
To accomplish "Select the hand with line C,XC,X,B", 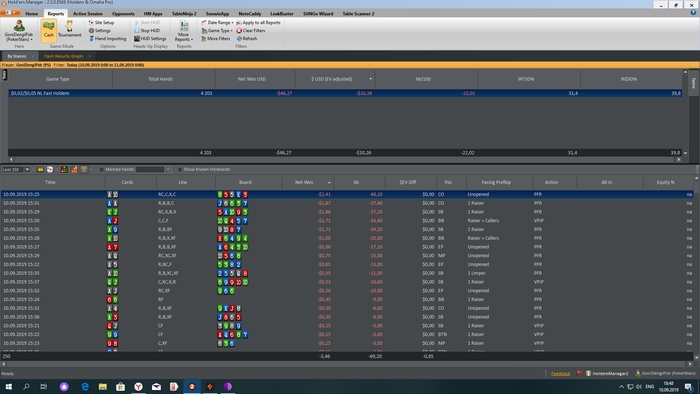I will [x=346, y=282].
